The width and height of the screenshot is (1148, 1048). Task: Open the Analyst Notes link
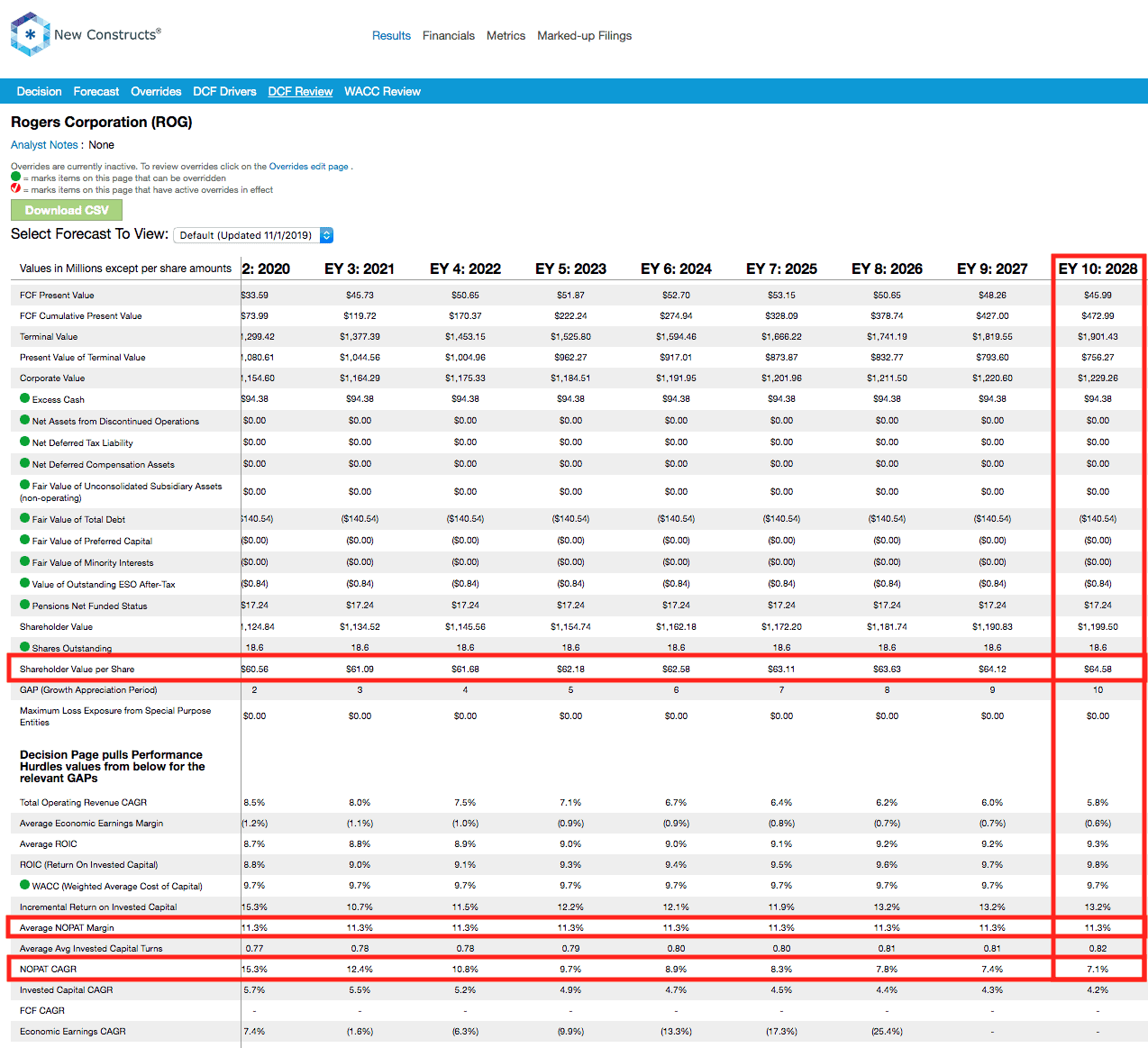(44, 145)
